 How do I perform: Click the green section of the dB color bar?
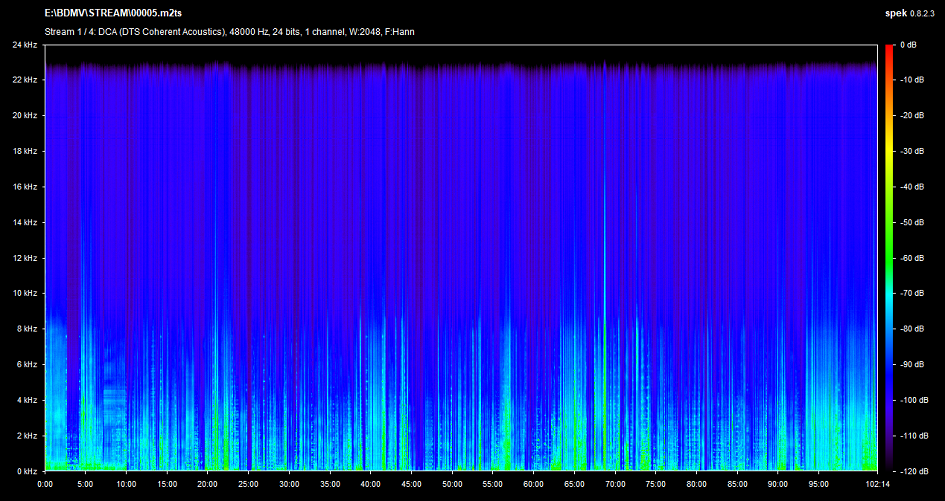(x=889, y=240)
